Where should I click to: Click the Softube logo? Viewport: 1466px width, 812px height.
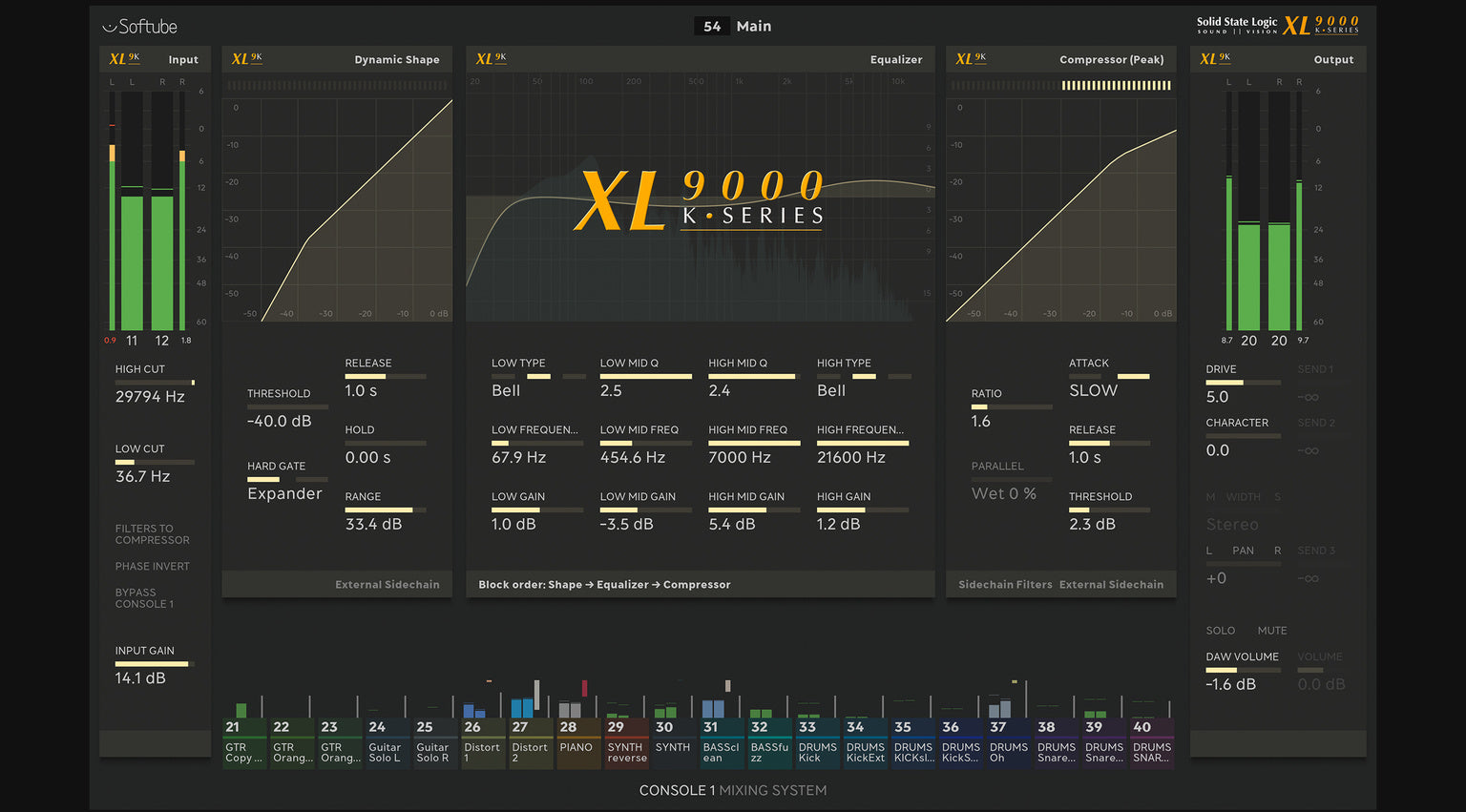pos(139,26)
